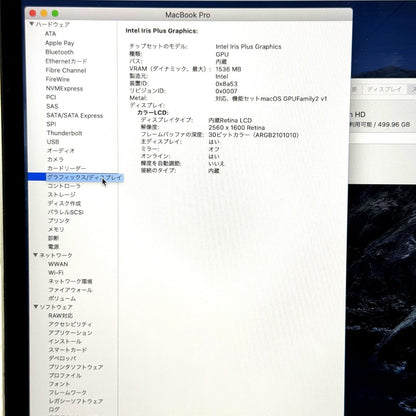The height and width of the screenshot is (416, 416).
Task: Click the VRAM value 1536 MB
Action: [x=228, y=69]
